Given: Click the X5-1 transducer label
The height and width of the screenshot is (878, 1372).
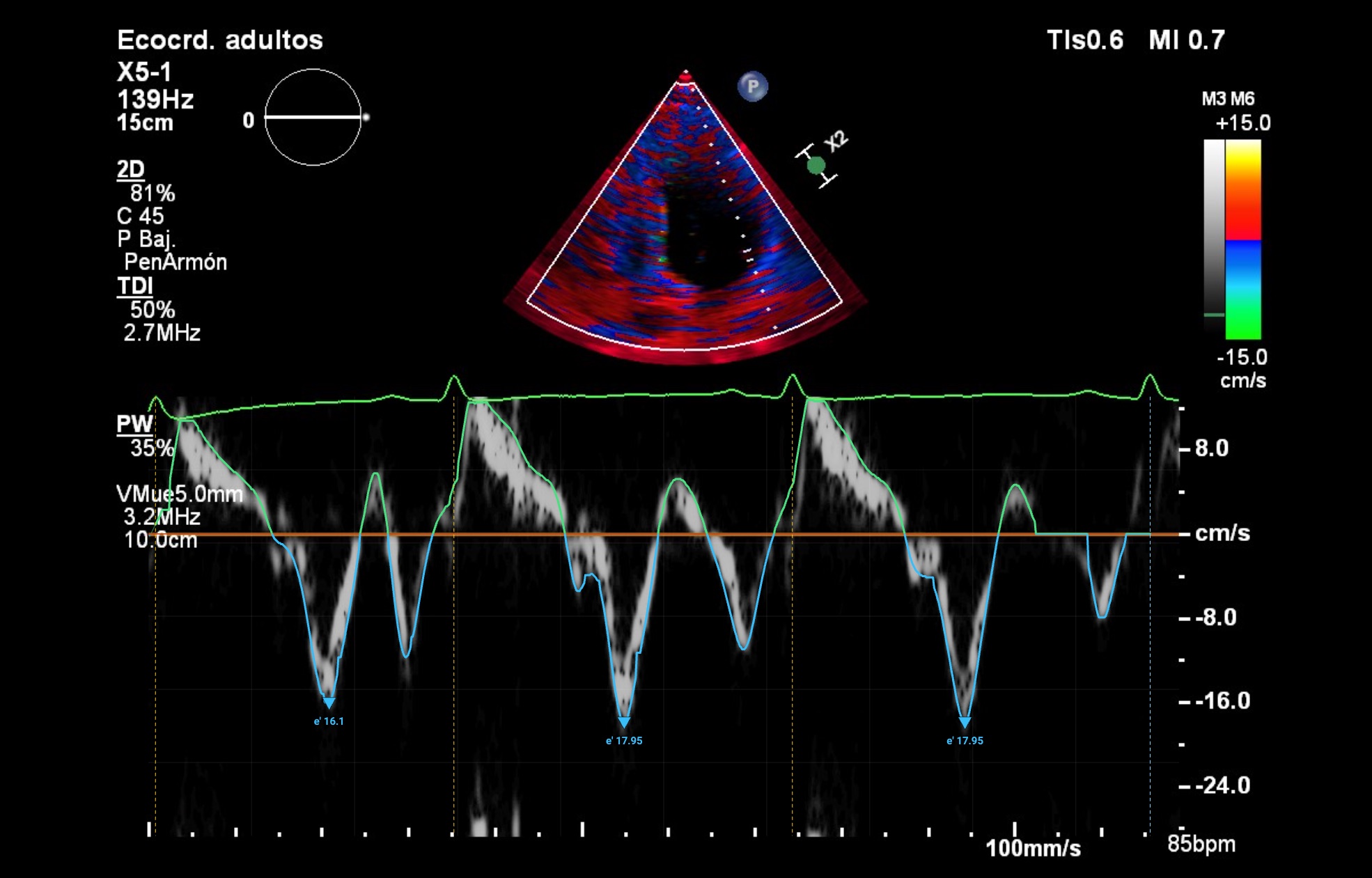Looking at the screenshot, I should point(144,72).
